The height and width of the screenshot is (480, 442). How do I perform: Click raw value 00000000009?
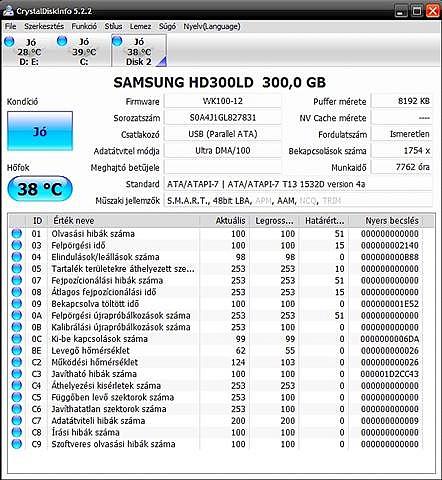point(389,420)
